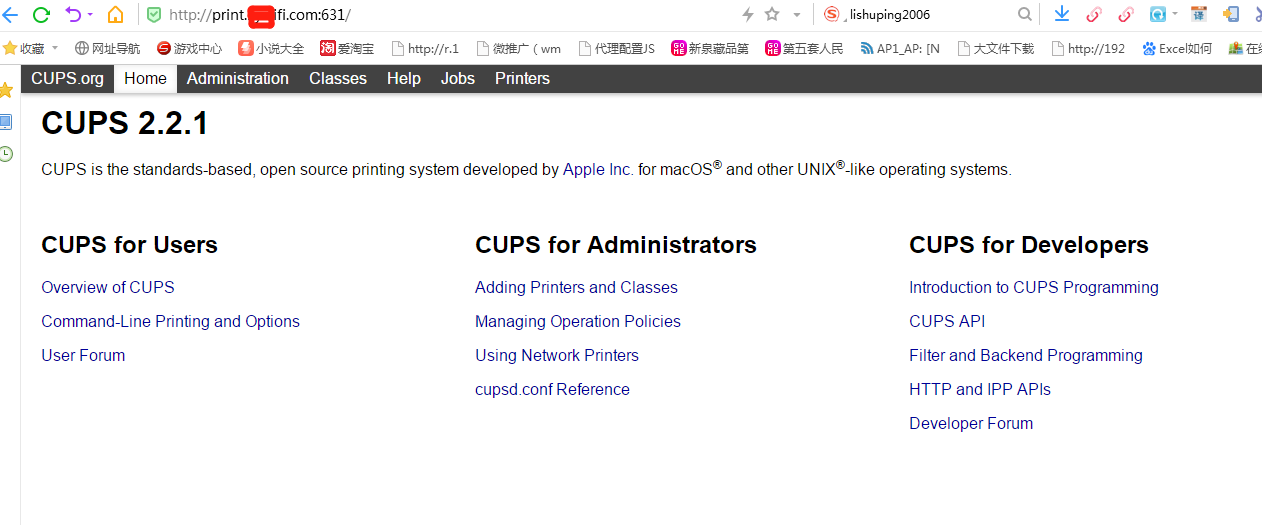Open Adding Printers and Classes link
Screen dimensions: 1262x525
pyautogui.click(x=576, y=287)
